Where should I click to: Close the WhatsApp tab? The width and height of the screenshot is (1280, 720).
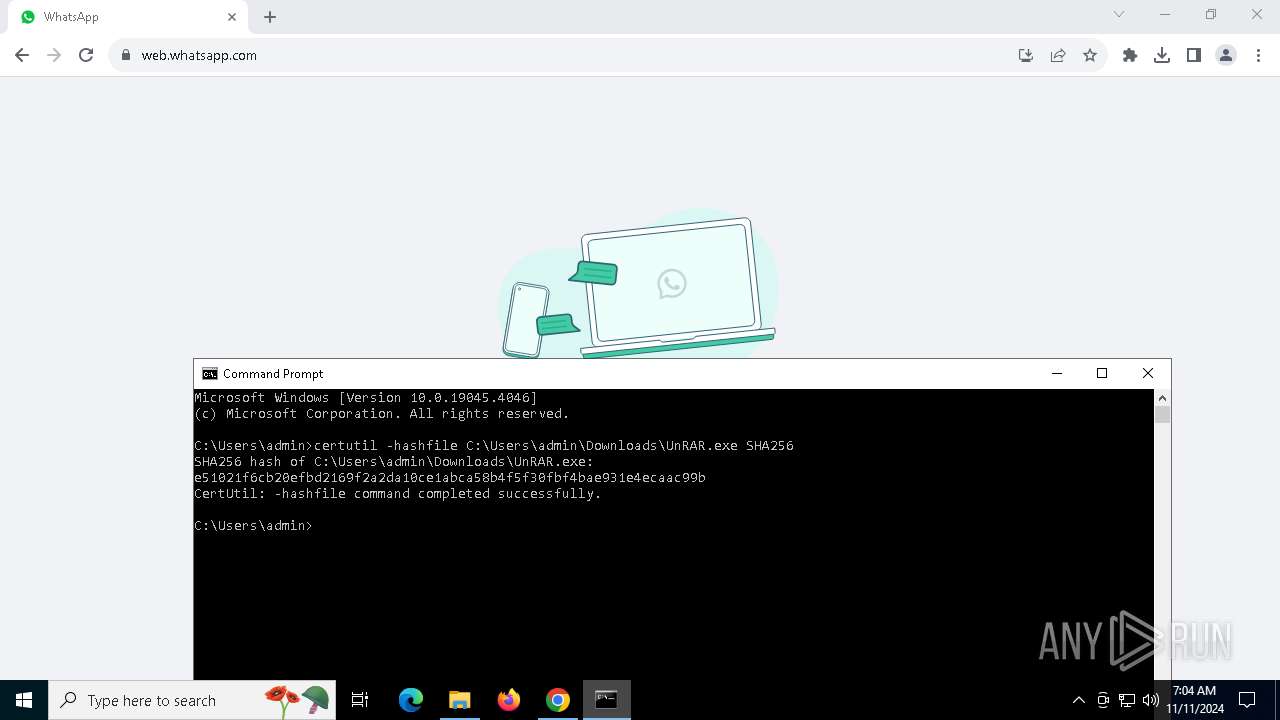coord(232,17)
